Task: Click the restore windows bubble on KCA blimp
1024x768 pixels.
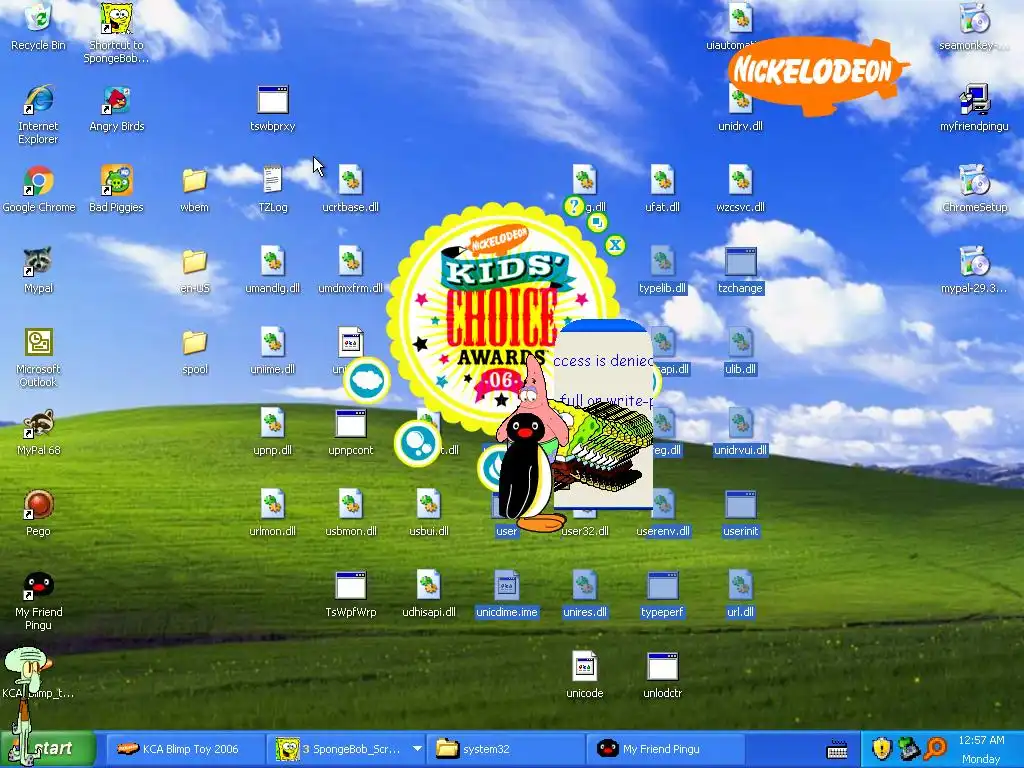Action: (596, 223)
